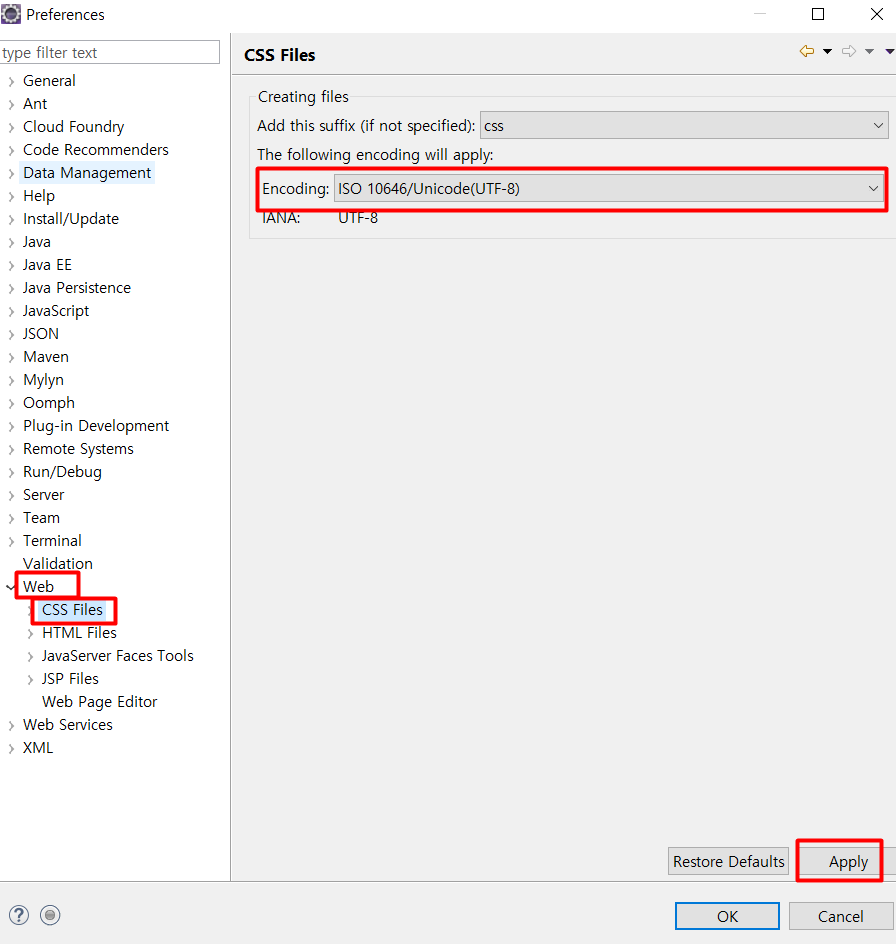Select Terminal preferences
Viewport: 896px width, 944px height.
pos(52,541)
